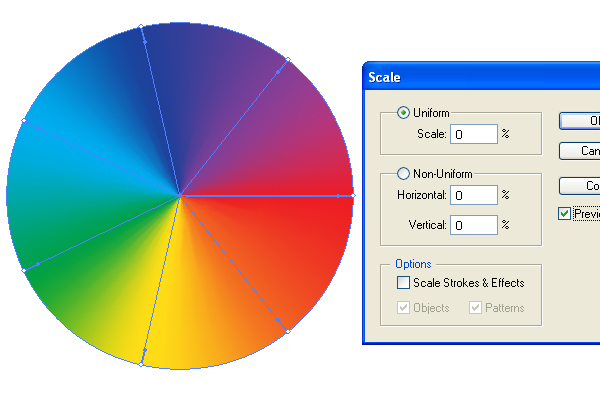
Task: Click the Uniform Scale percentage field
Action: point(473,134)
